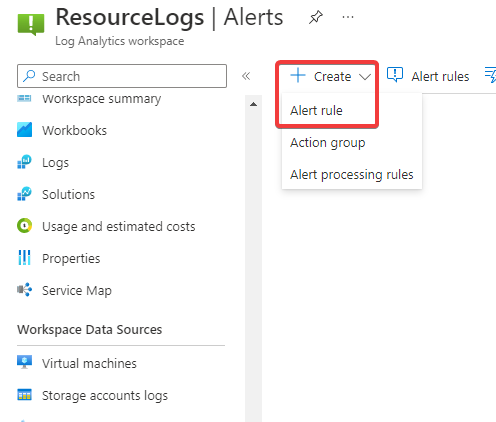Image resolution: width=496 pixels, height=422 pixels.
Task: Click the Logs icon in sidebar
Action: pos(24,162)
